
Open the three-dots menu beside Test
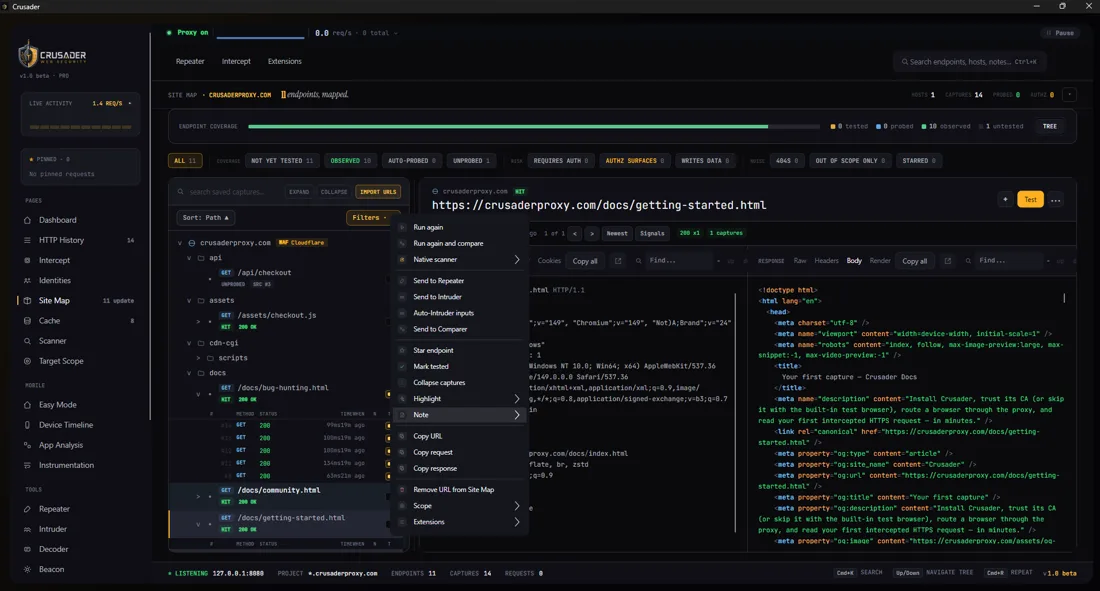[1055, 200]
